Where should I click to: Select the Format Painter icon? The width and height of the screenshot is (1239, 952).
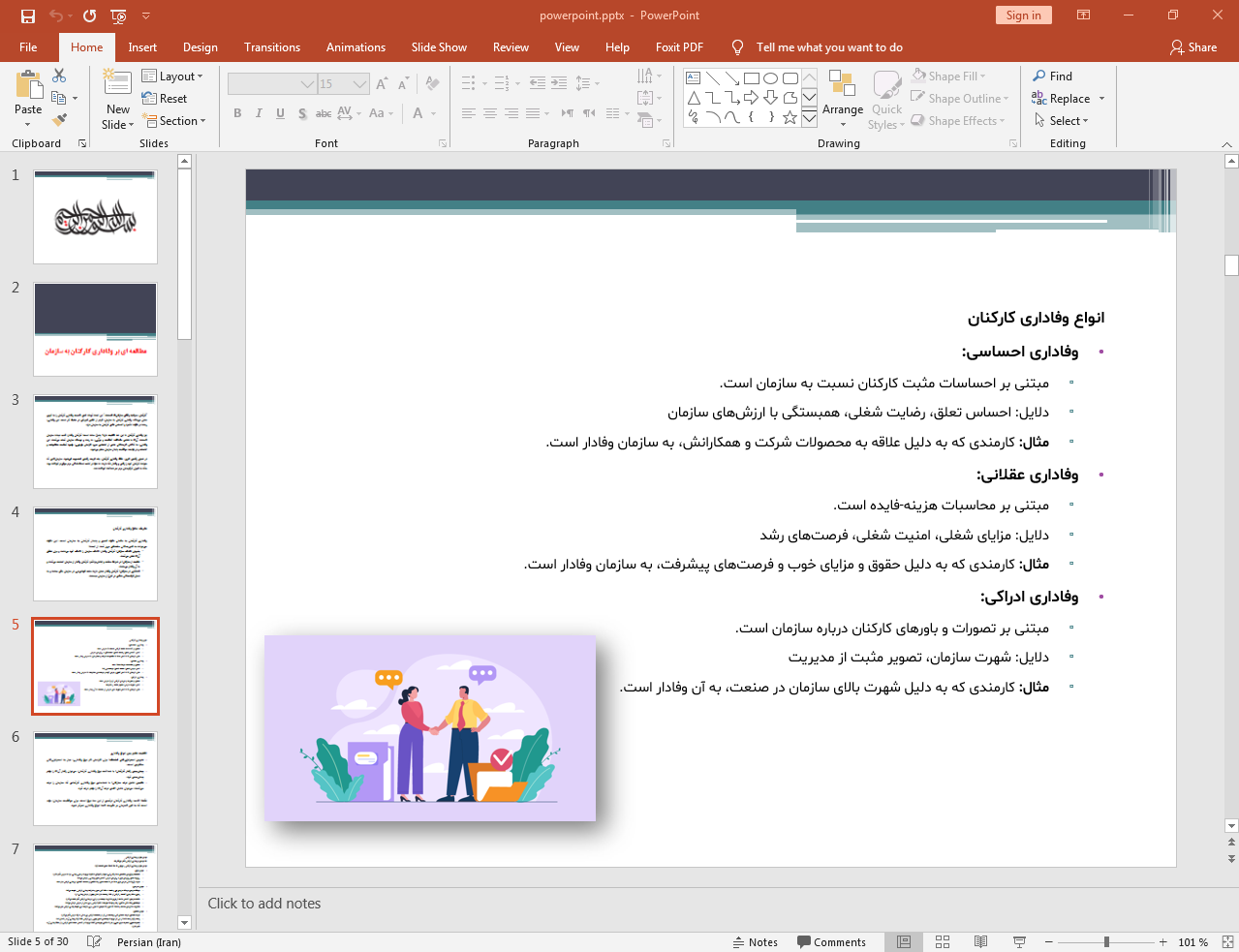click(x=59, y=120)
